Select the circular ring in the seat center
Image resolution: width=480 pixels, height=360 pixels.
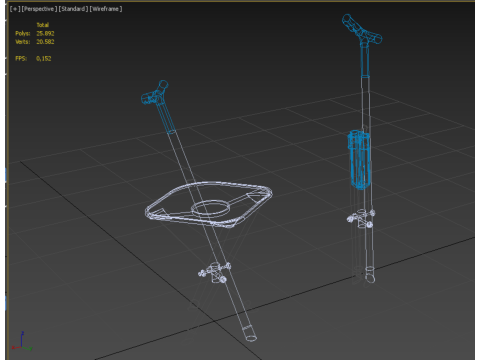pyautogui.click(x=210, y=208)
